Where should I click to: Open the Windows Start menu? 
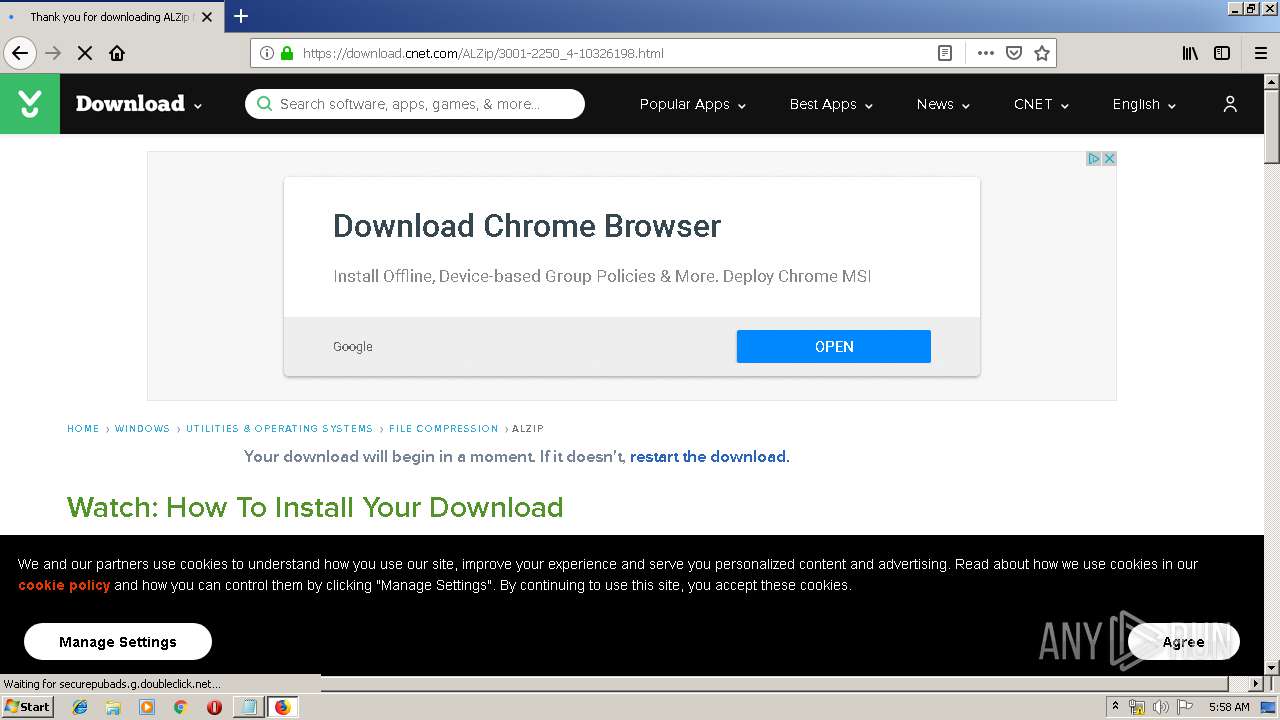point(27,707)
